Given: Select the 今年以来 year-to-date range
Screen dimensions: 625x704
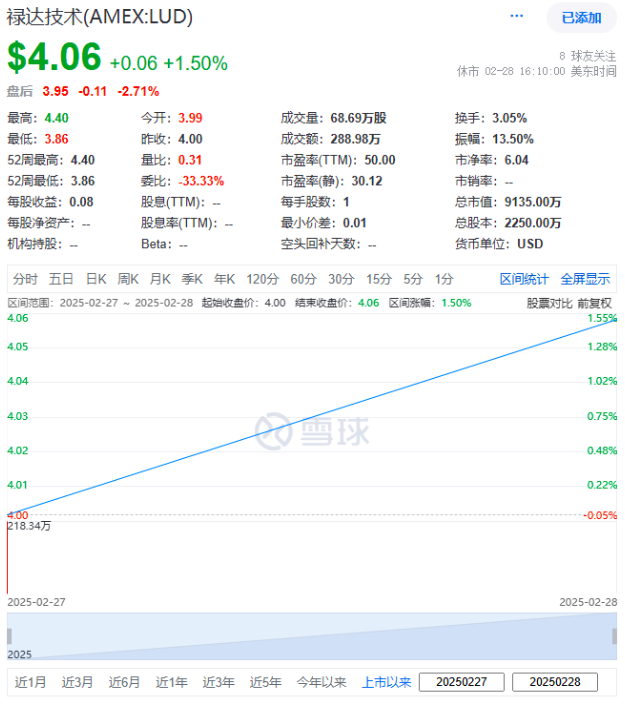Looking at the screenshot, I should point(321,682).
